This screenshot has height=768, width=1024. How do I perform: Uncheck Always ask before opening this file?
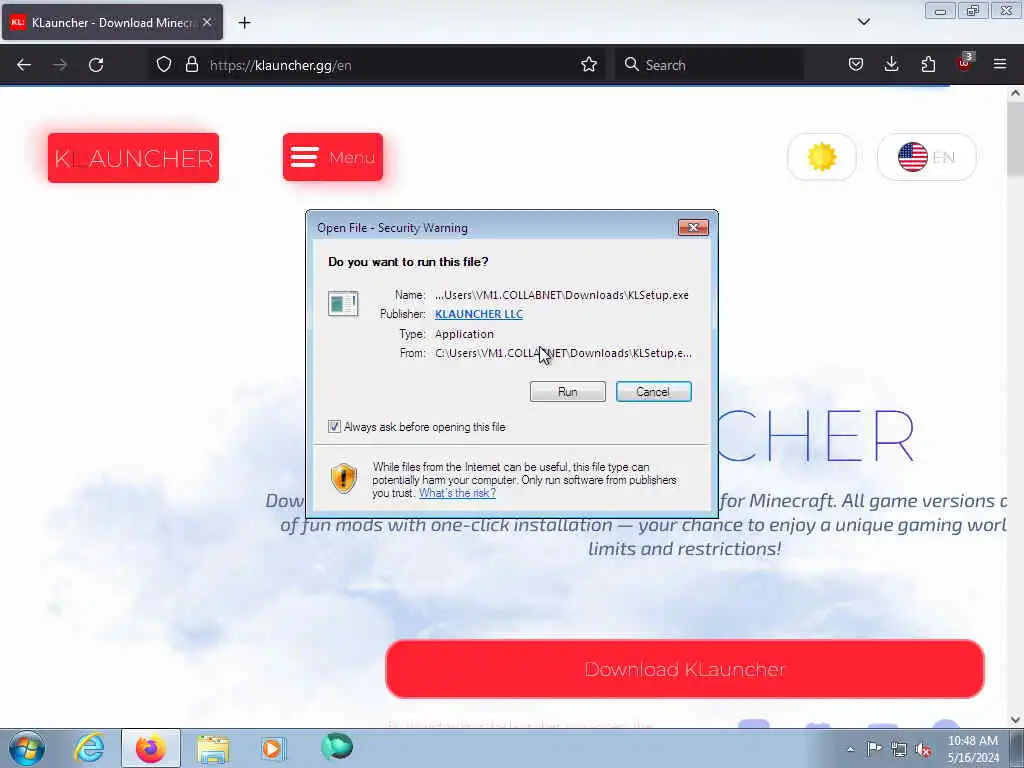(334, 427)
